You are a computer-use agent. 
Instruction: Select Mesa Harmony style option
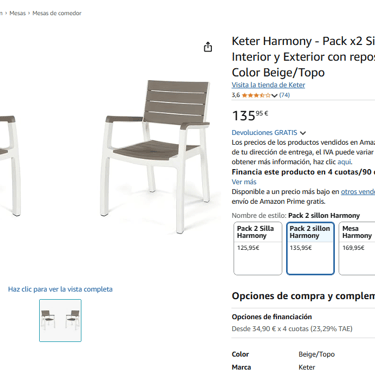(x=357, y=248)
